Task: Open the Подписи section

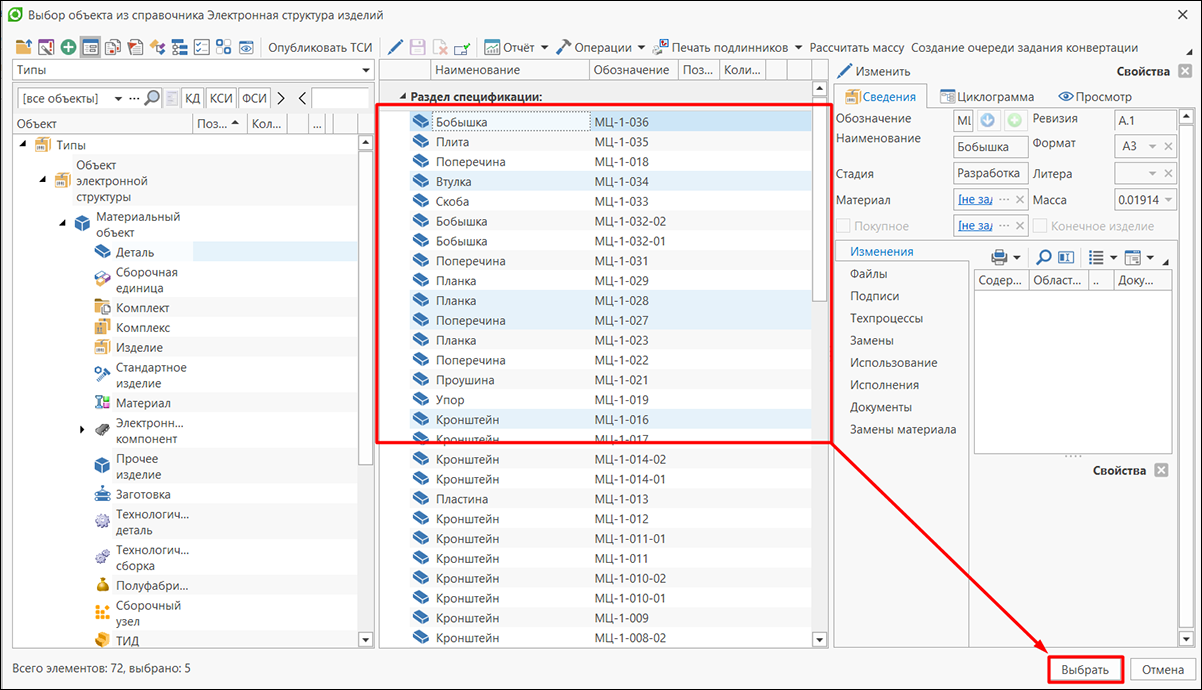Action: 874,296
